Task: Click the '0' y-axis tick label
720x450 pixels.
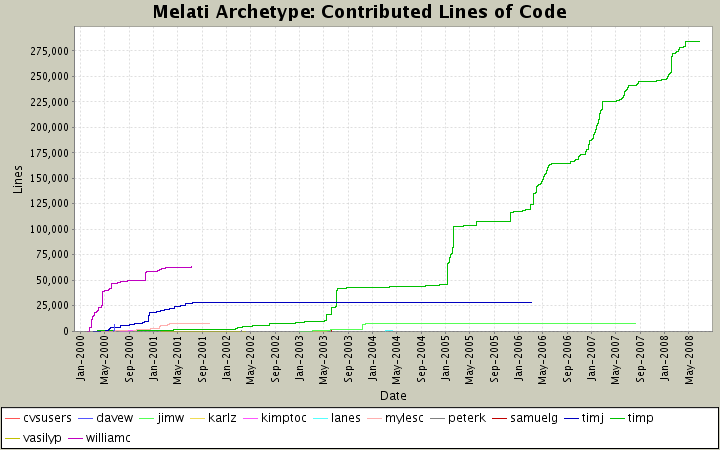Action: pos(67,331)
